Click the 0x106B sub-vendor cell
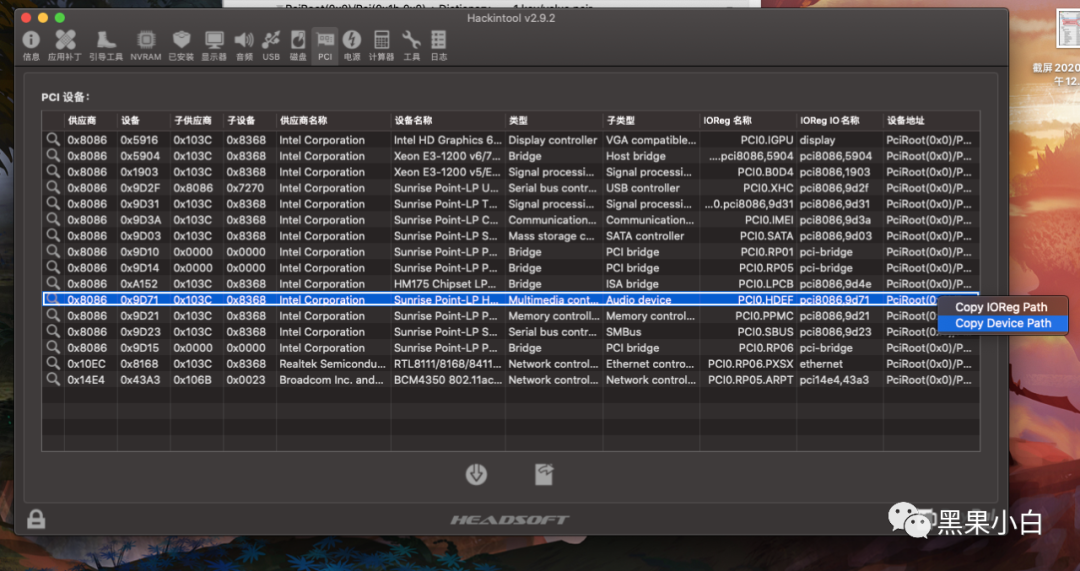Screen dimensions: 1080x571 coord(193,380)
